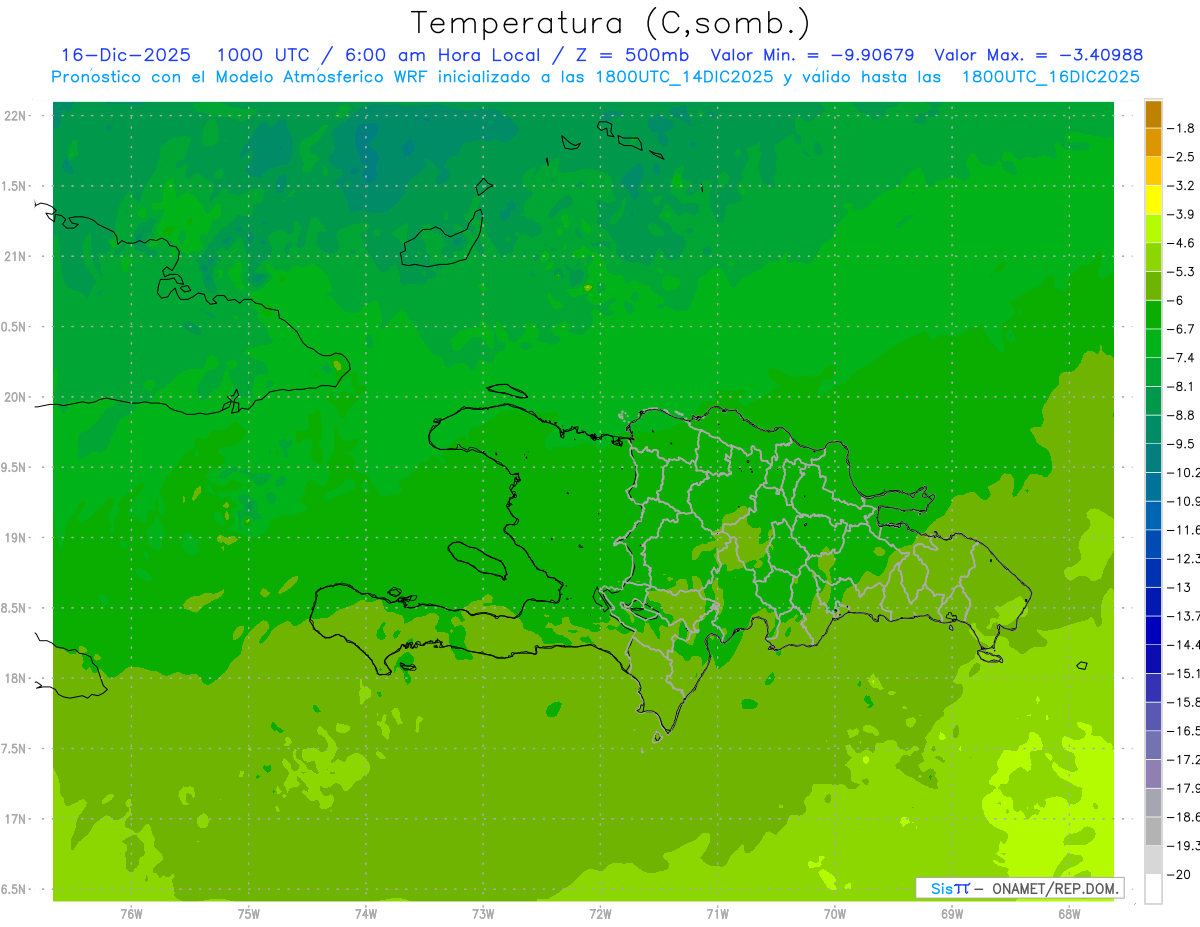1200x927 pixels.
Task: Click the '1000 UTC / 6:00 am Hora Local' text
Action: tap(378, 56)
